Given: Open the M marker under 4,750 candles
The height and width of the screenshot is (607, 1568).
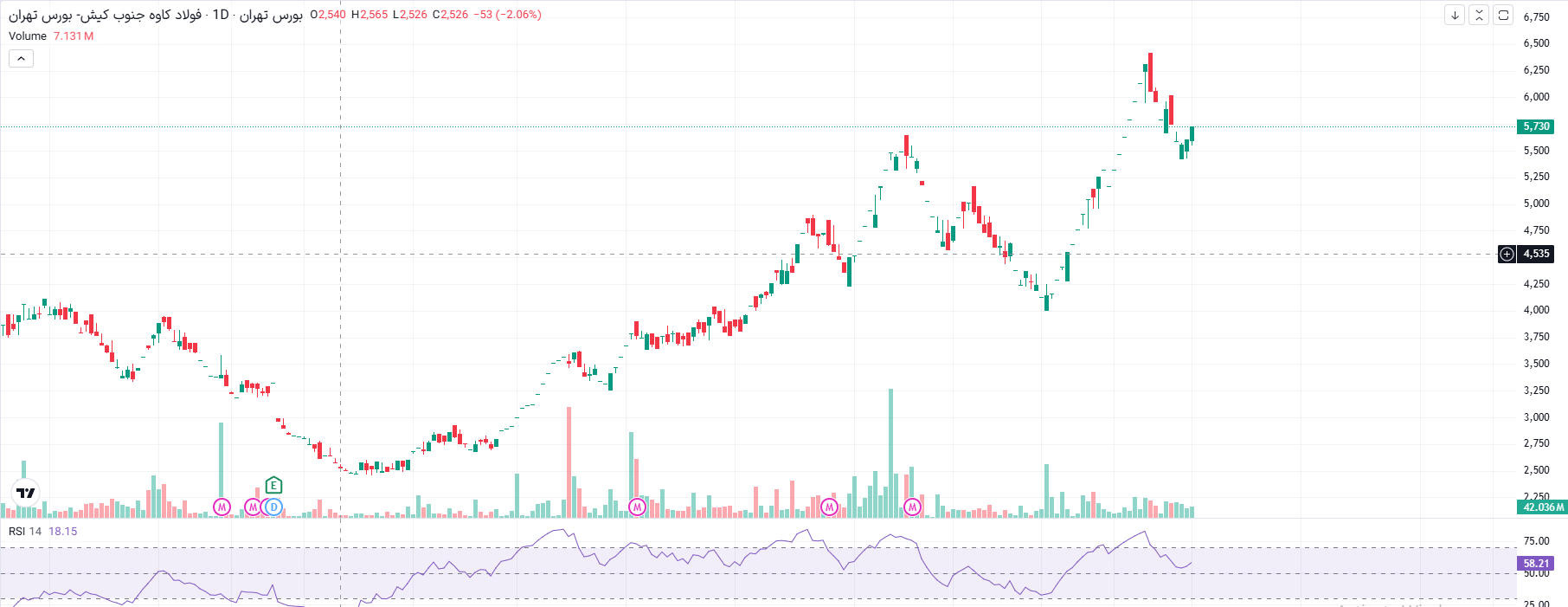Looking at the screenshot, I should [x=830, y=507].
